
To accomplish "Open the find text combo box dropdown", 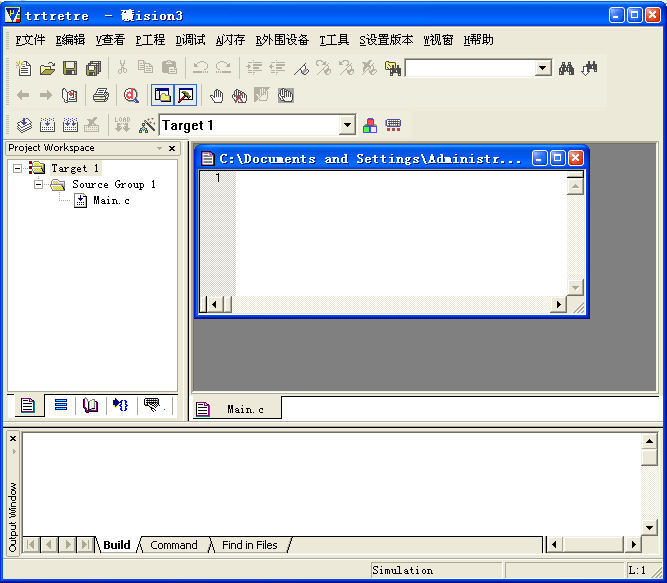I will (x=543, y=68).
